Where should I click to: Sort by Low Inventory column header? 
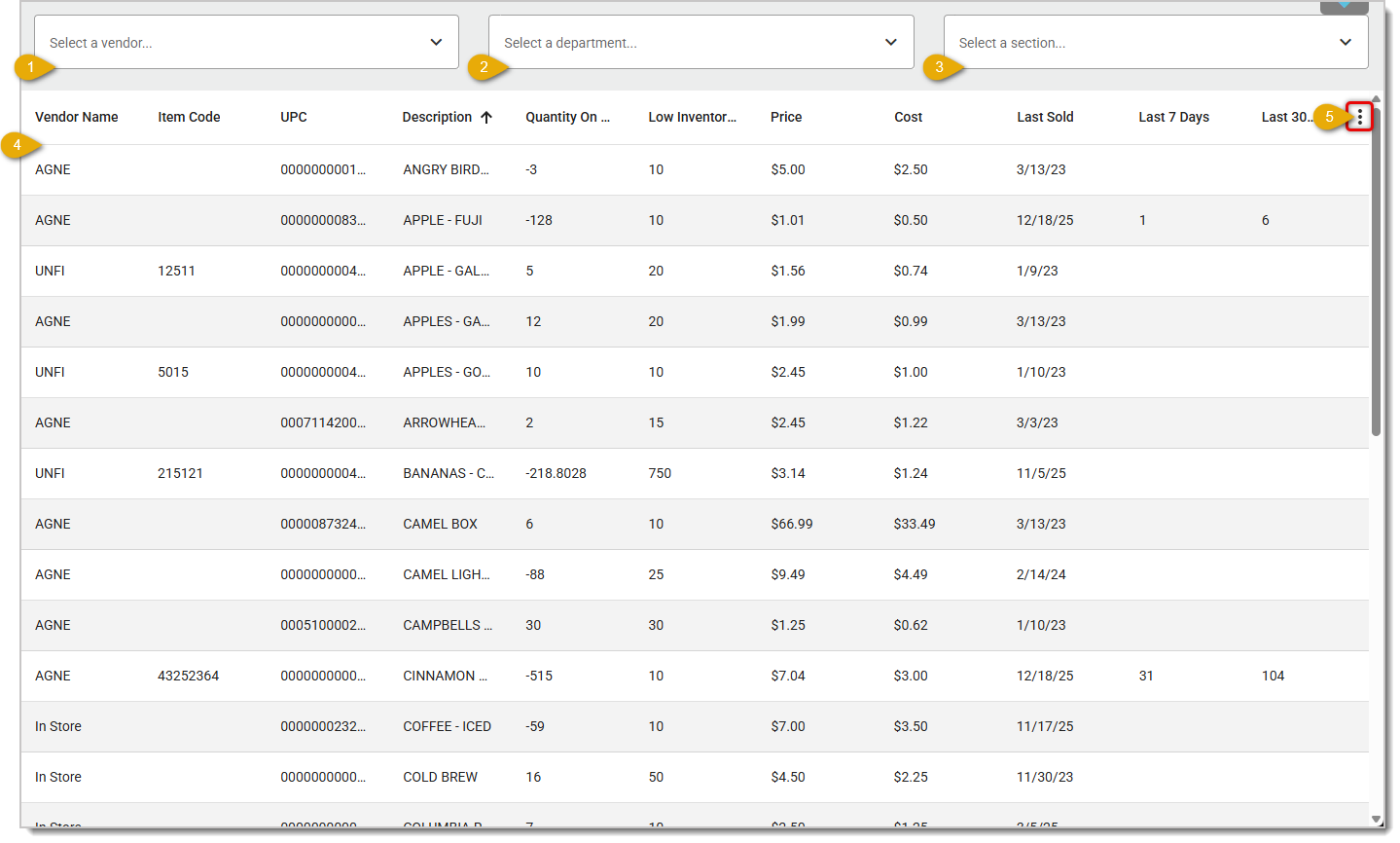point(693,117)
